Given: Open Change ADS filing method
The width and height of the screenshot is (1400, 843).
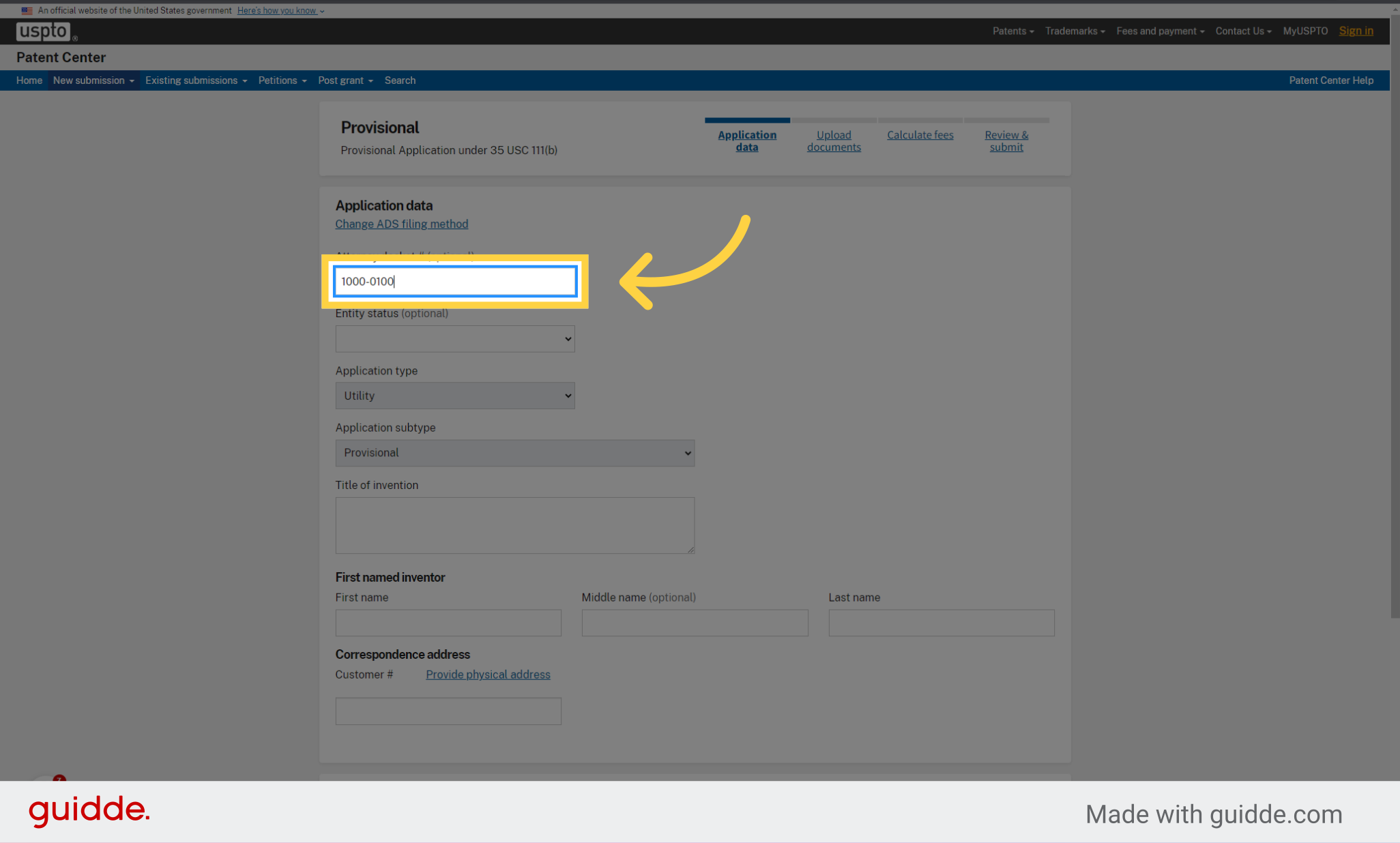Looking at the screenshot, I should click(401, 224).
